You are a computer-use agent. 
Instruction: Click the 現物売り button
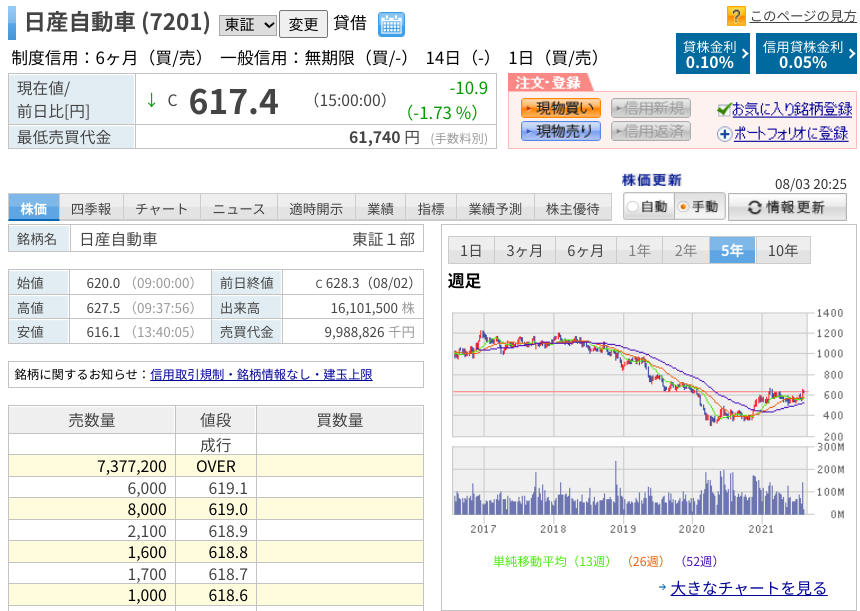[561, 132]
